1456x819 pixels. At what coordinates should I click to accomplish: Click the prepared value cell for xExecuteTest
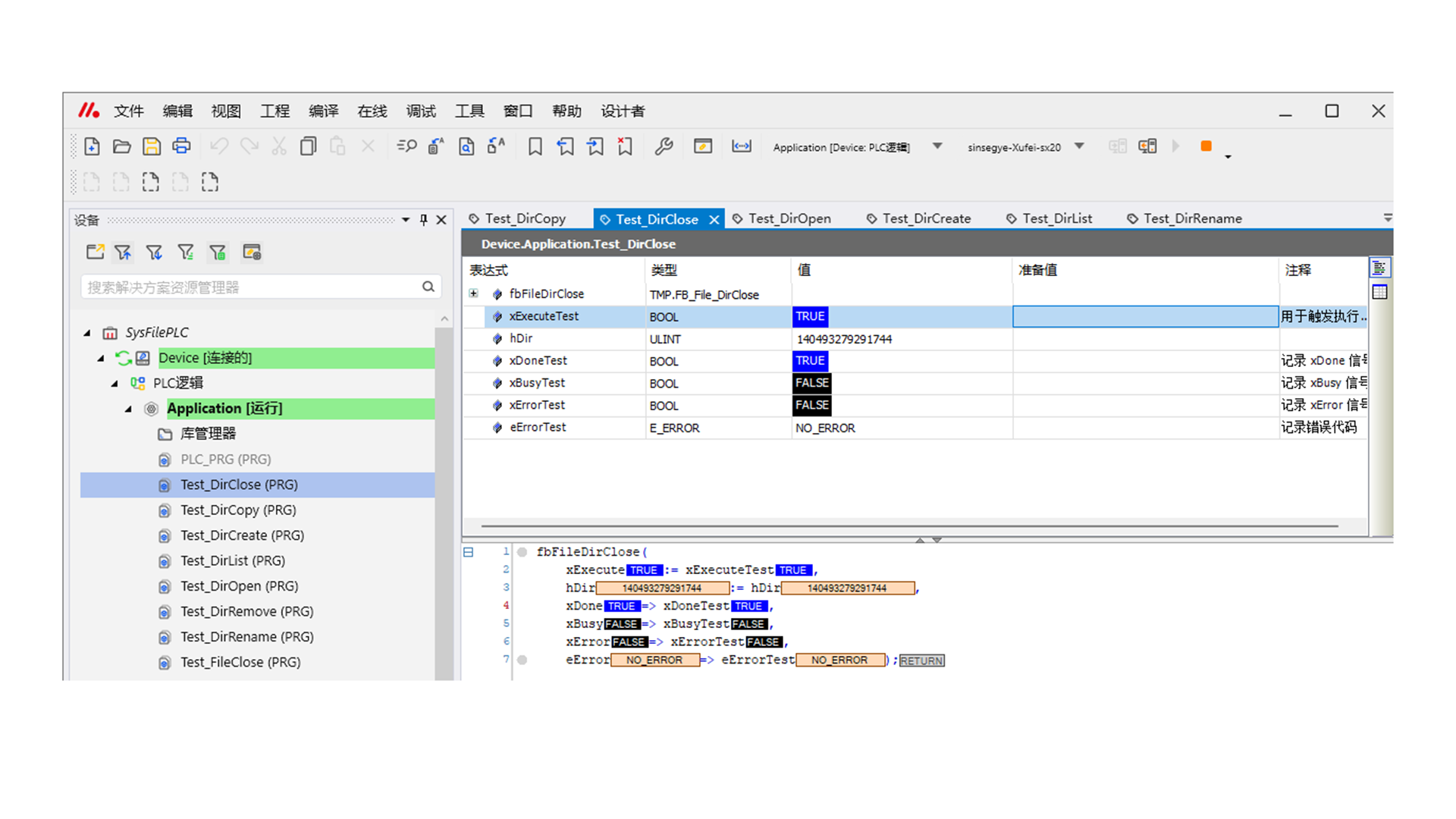tap(1145, 316)
